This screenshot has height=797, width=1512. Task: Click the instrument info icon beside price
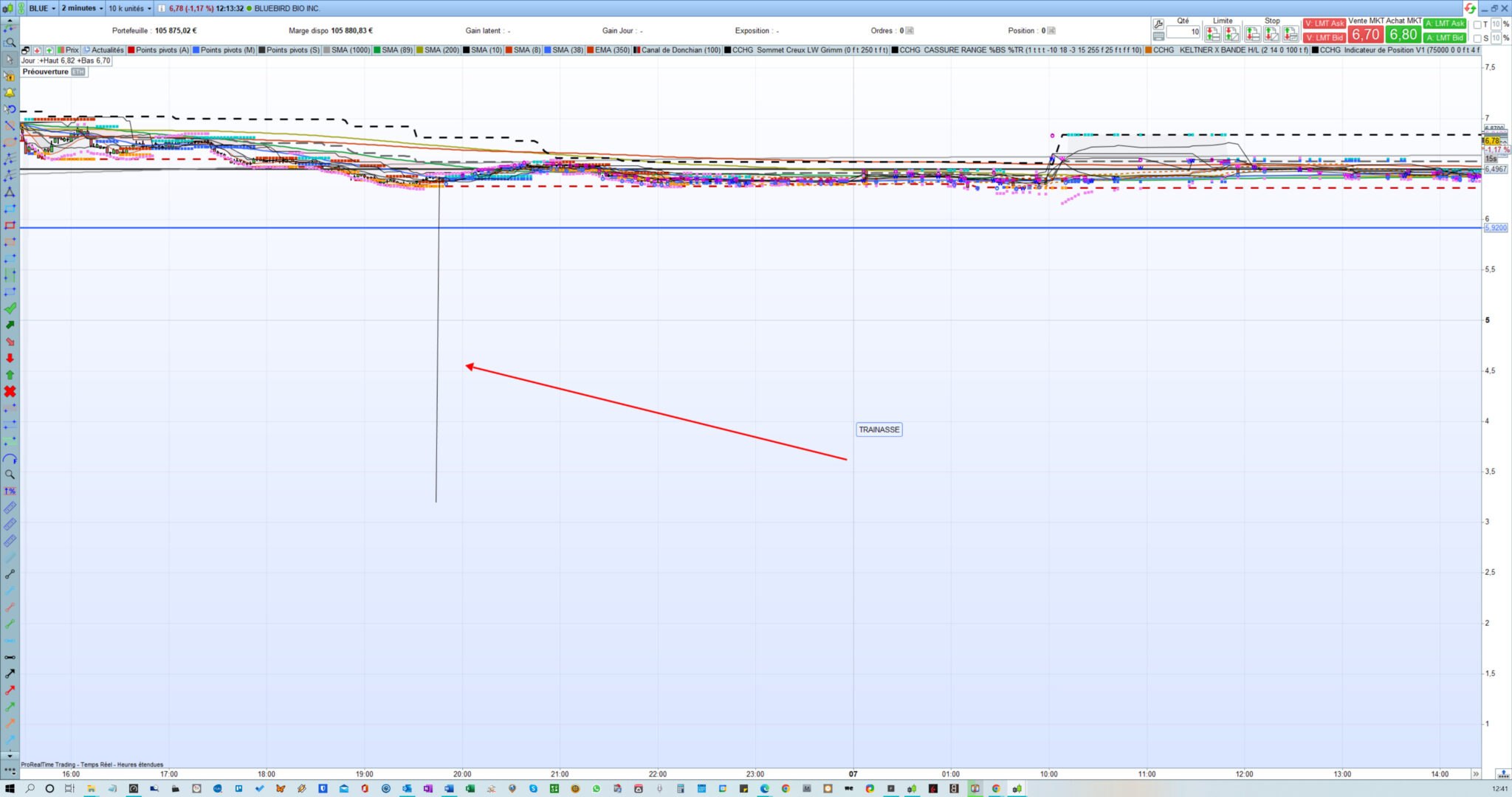pyautogui.click(x=162, y=8)
